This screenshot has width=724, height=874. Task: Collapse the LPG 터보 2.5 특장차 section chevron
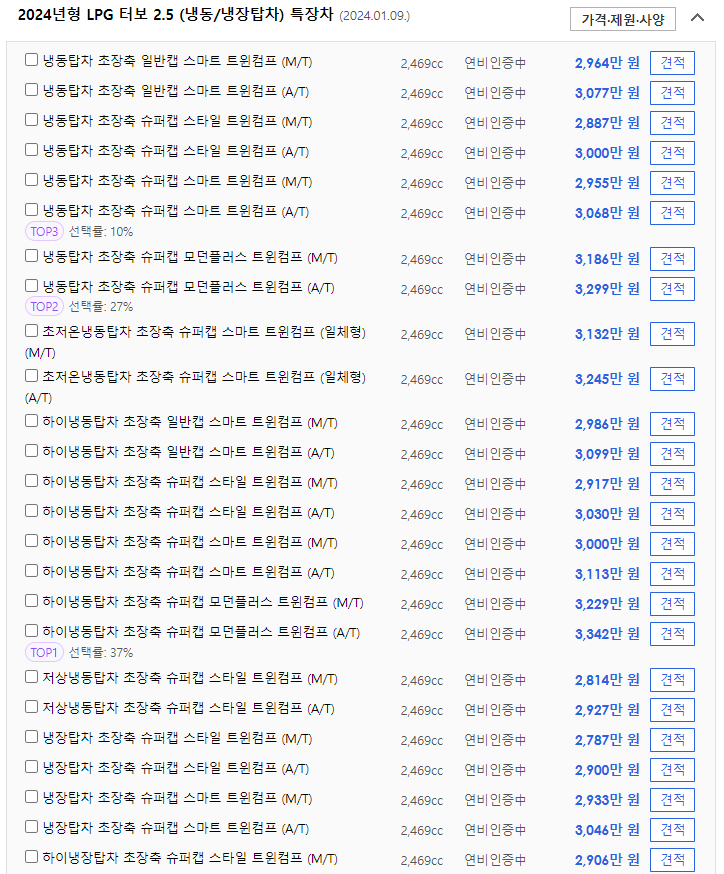coord(697,18)
